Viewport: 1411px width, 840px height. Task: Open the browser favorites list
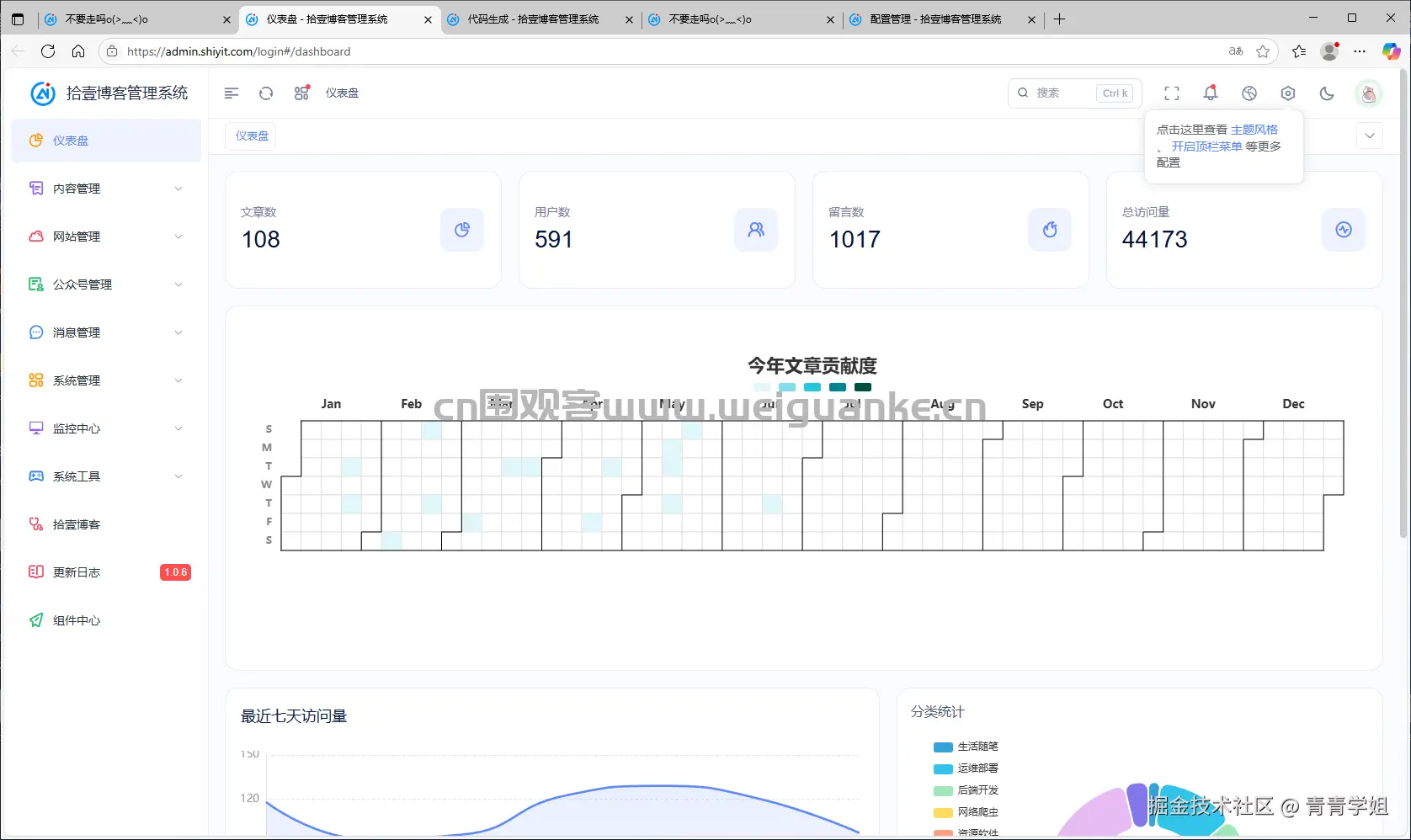1299,51
